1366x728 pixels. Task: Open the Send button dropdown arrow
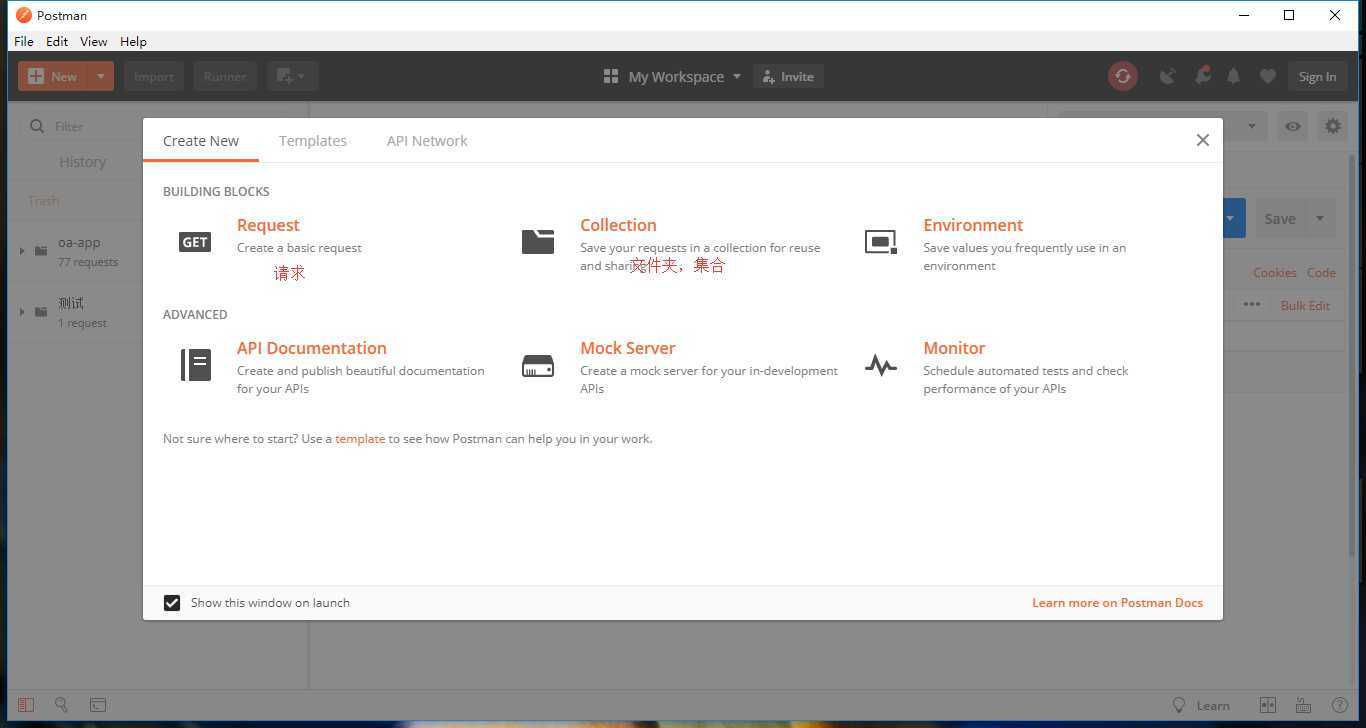(1231, 218)
